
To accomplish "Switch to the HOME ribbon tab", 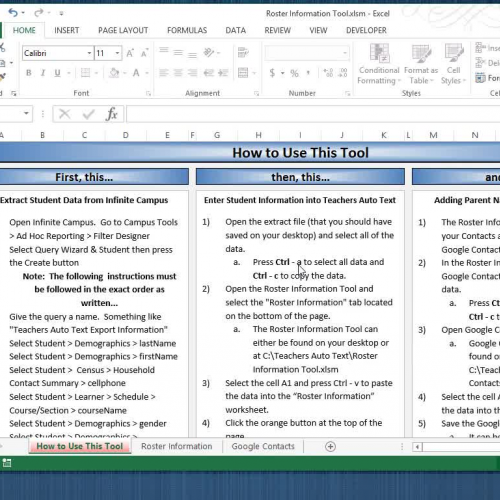I will (24, 30).
